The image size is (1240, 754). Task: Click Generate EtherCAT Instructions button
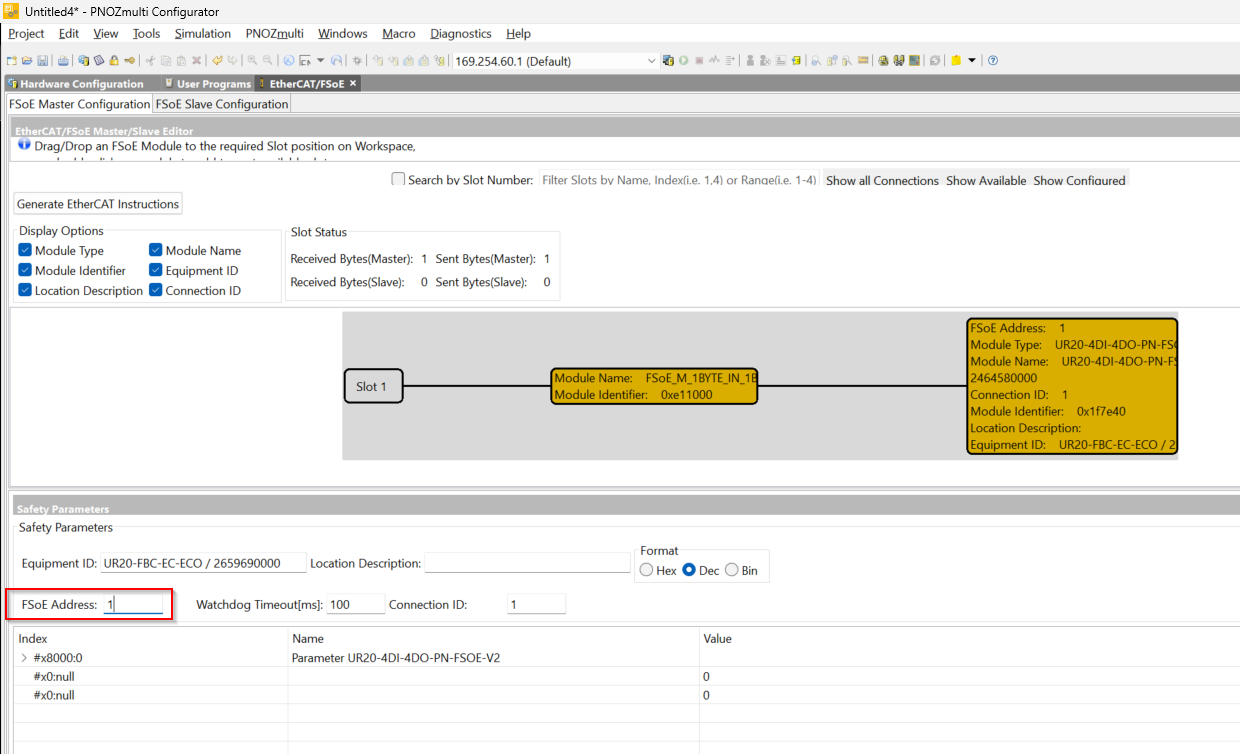pyautogui.click(x=98, y=204)
